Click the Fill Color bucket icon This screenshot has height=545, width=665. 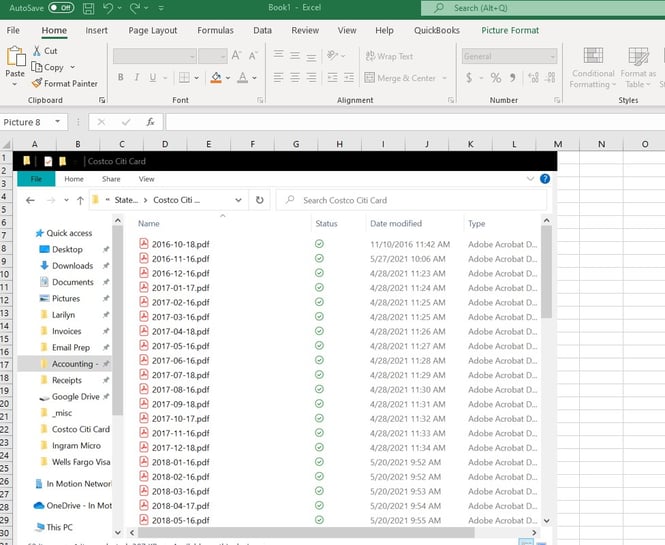click(216, 78)
